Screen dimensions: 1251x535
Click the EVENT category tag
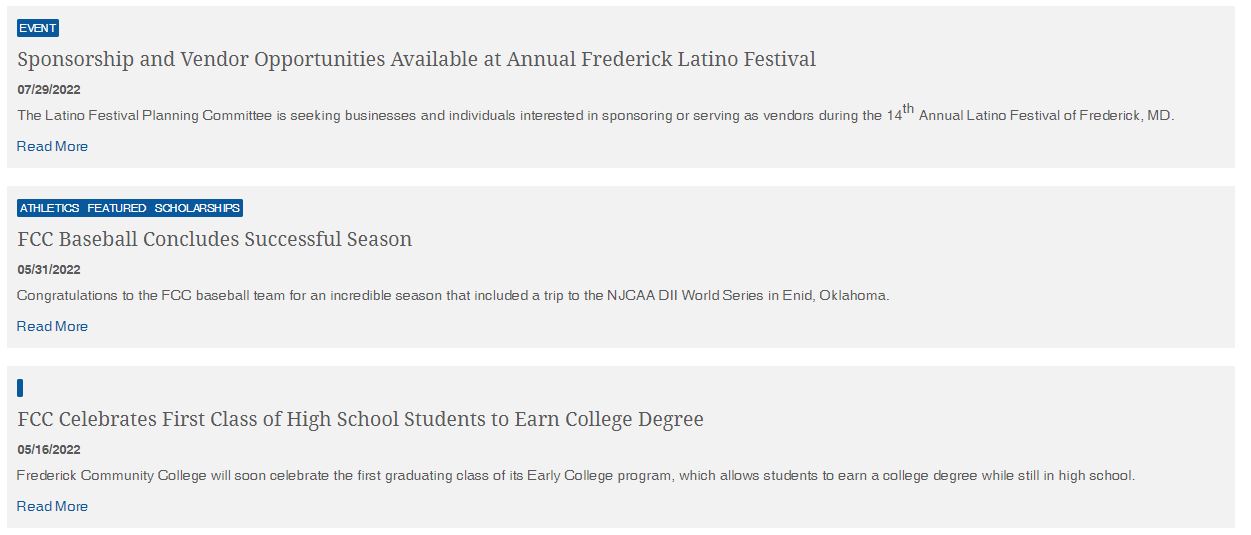click(38, 28)
